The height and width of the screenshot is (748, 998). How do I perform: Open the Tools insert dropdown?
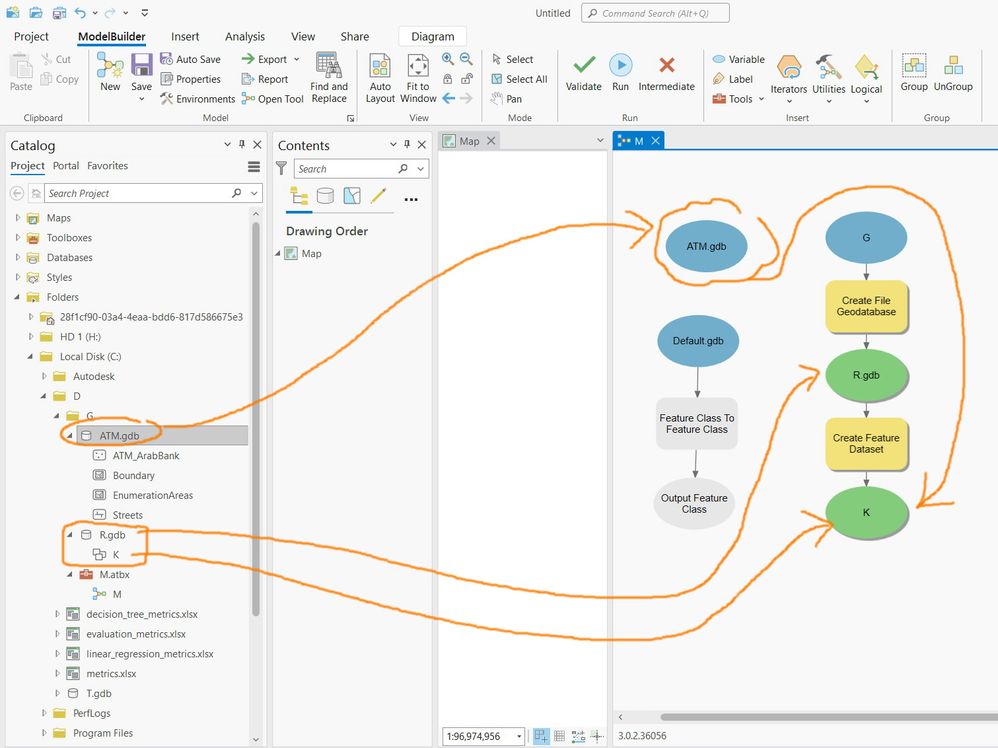tap(738, 99)
